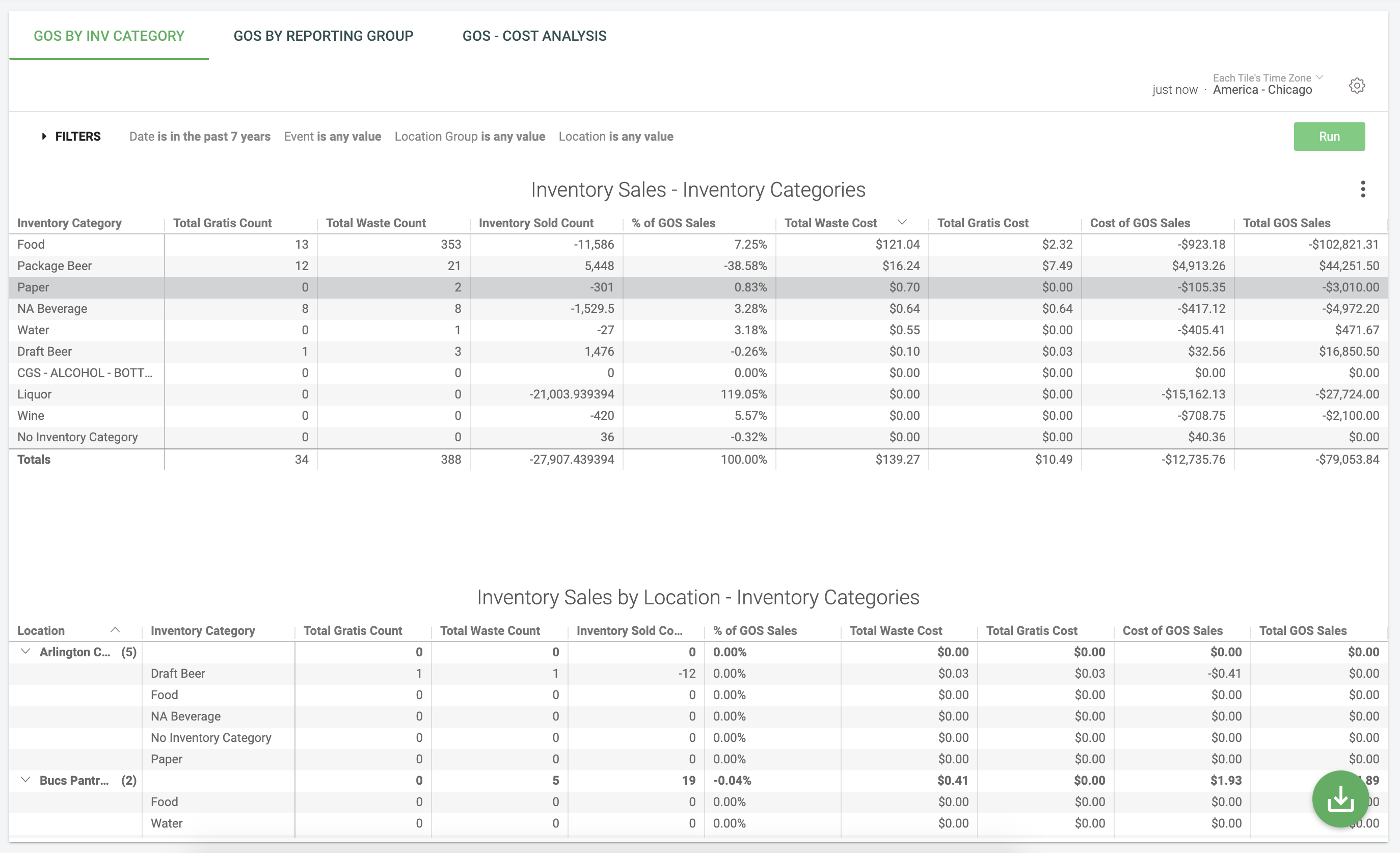The width and height of the screenshot is (1400, 853).
Task: Click No Inventory Category in top table
Action: 77,437
